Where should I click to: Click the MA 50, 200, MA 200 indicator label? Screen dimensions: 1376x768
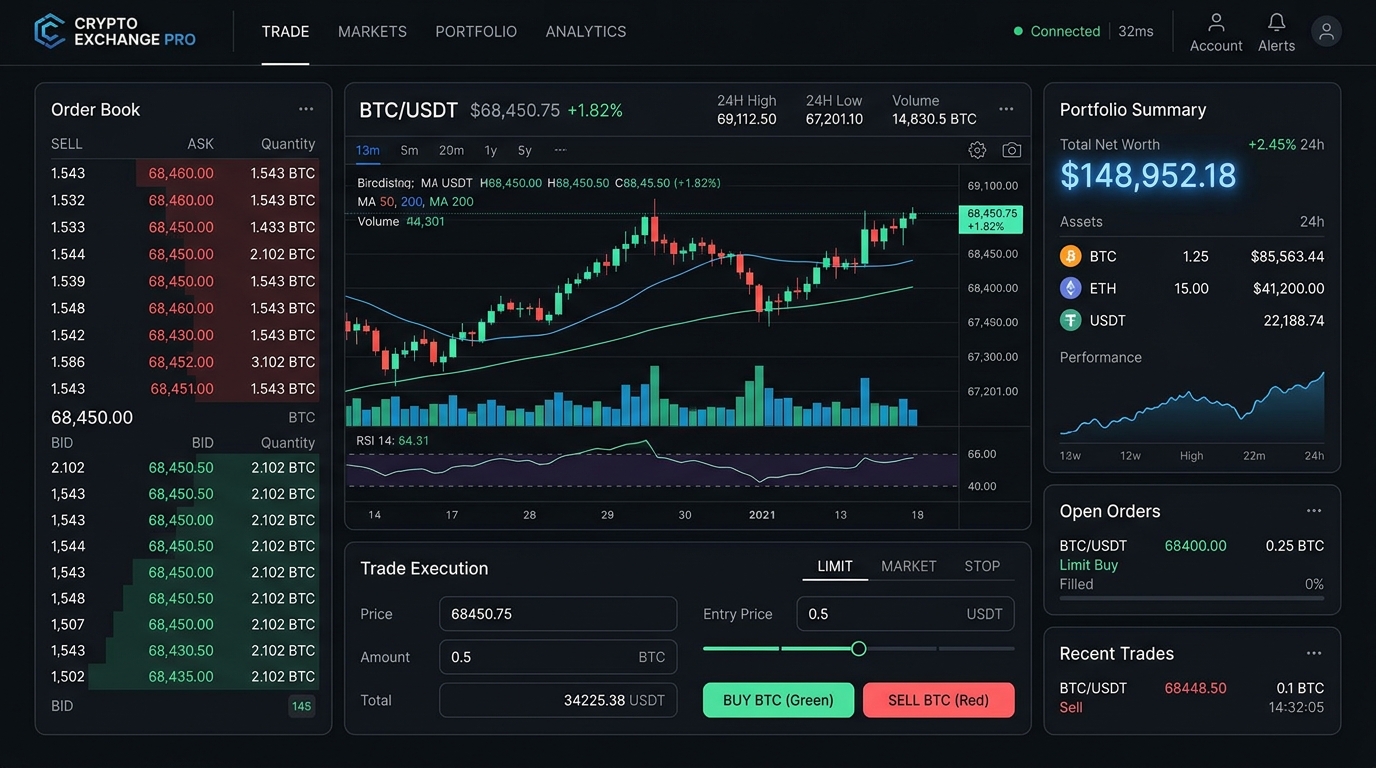click(416, 201)
